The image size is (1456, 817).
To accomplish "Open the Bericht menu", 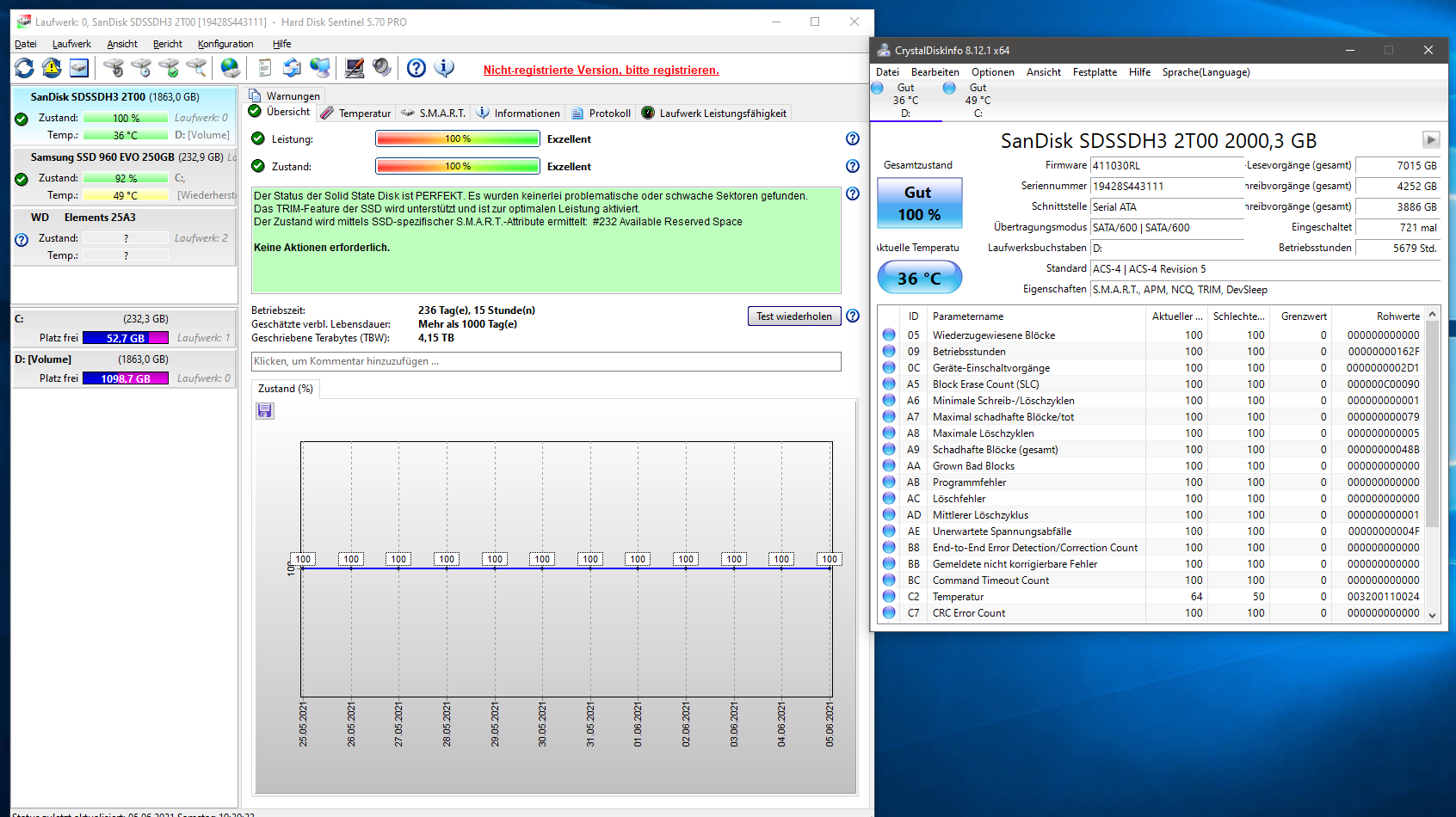I will point(168,44).
